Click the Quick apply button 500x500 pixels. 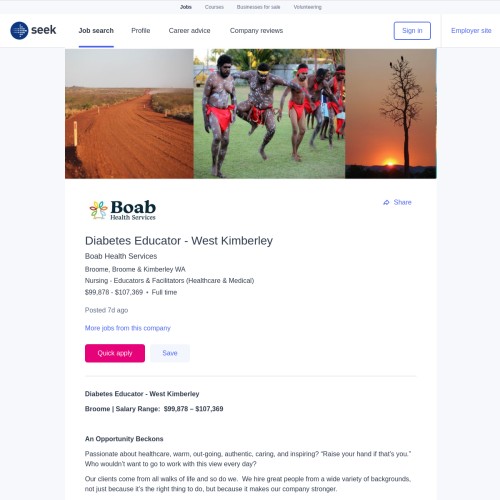click(115, 353)
